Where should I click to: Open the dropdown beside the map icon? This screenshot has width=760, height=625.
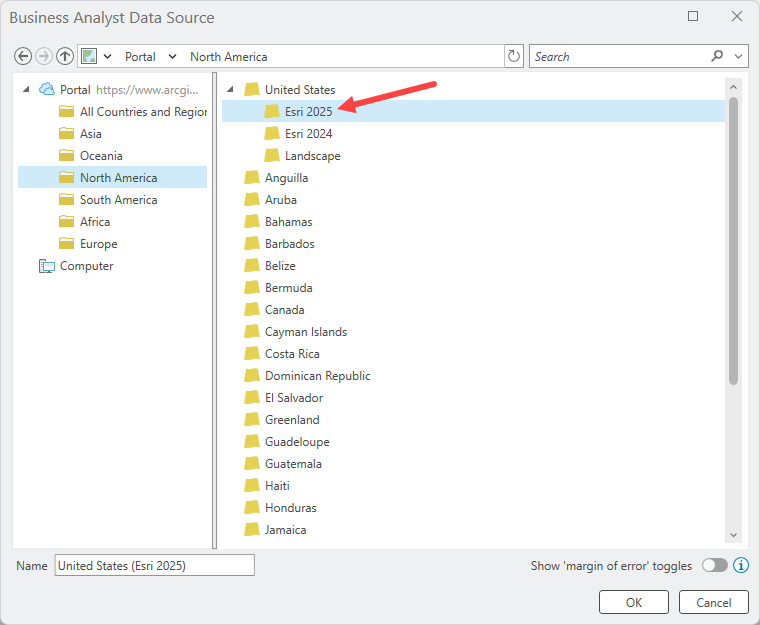click(x=108, y=57)
